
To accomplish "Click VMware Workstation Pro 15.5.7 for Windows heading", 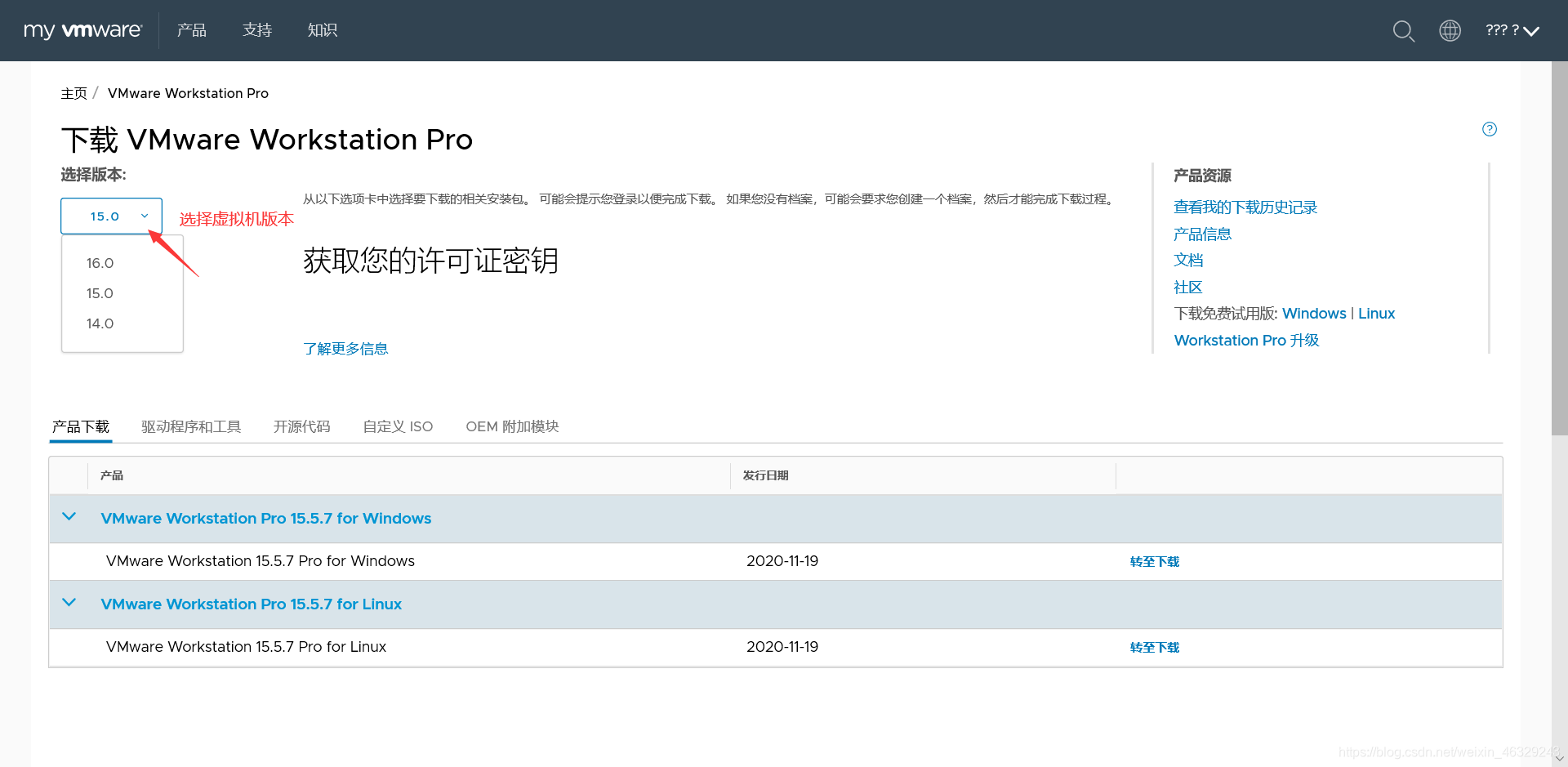I will click(266, 519).
